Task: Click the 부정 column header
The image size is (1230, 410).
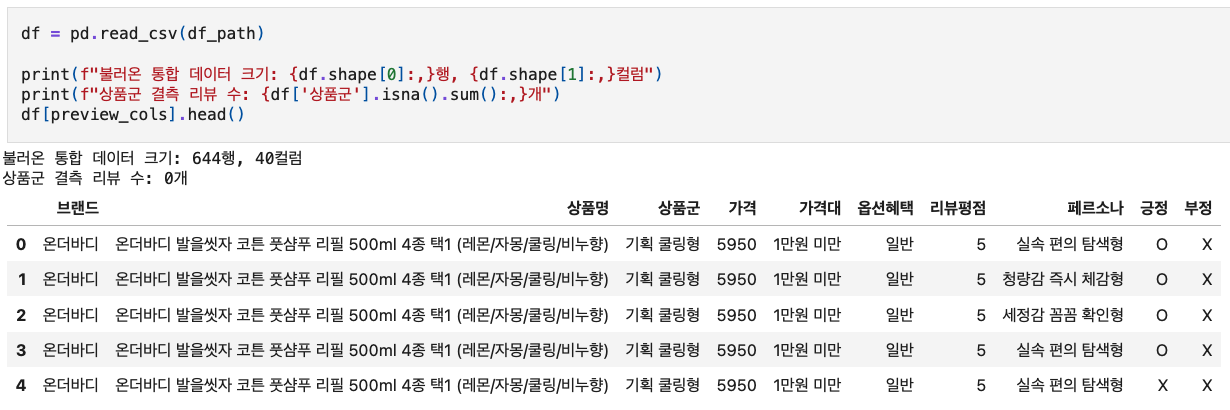Action: pyautogui.click(x=1198, y=208)
